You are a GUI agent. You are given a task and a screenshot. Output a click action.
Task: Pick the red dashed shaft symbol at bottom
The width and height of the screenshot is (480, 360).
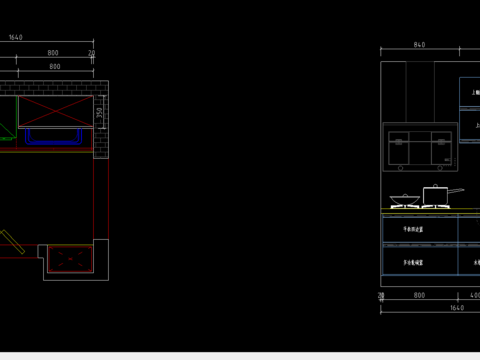70,259
